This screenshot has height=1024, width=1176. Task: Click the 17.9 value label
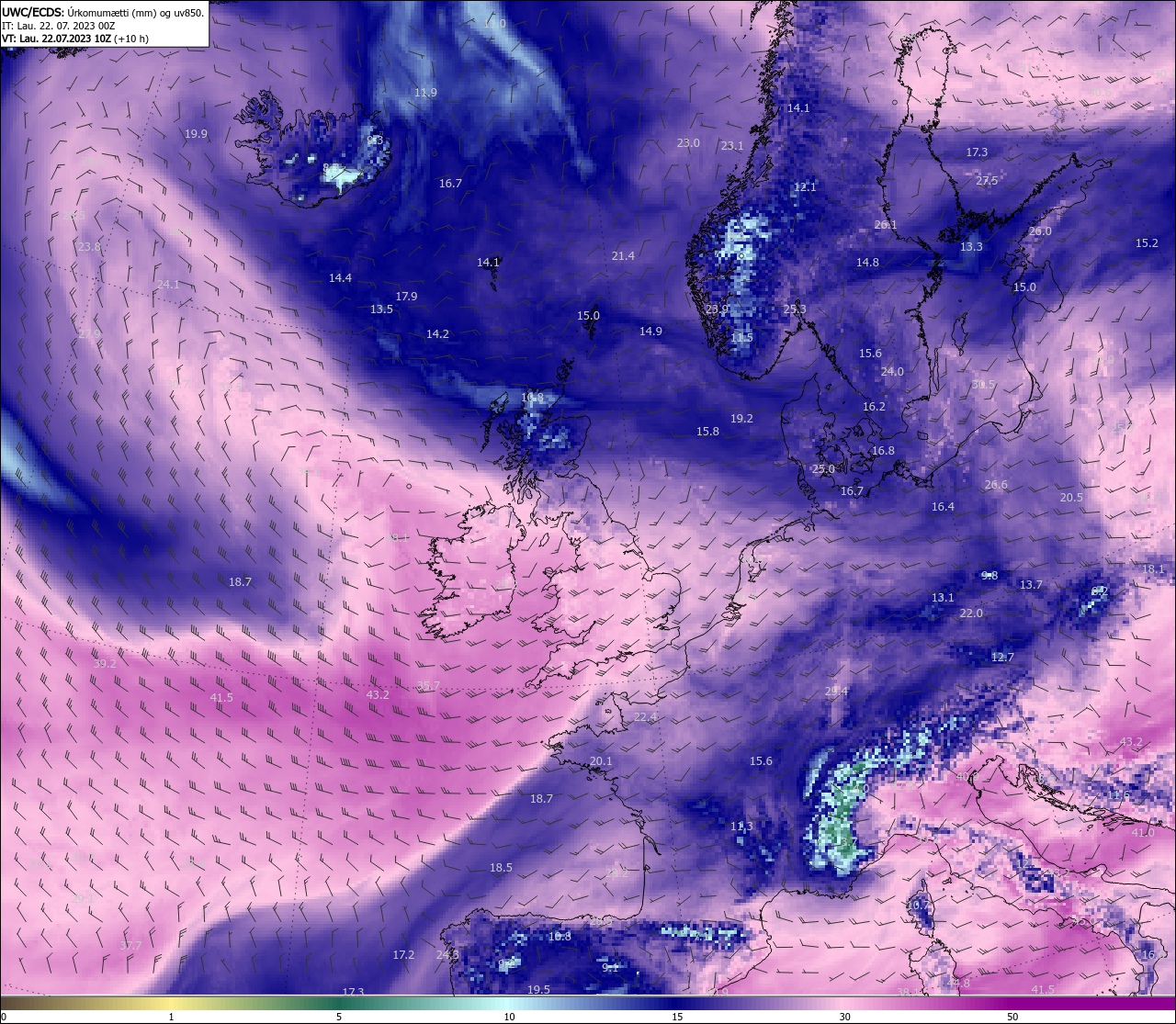click(406, 297)
